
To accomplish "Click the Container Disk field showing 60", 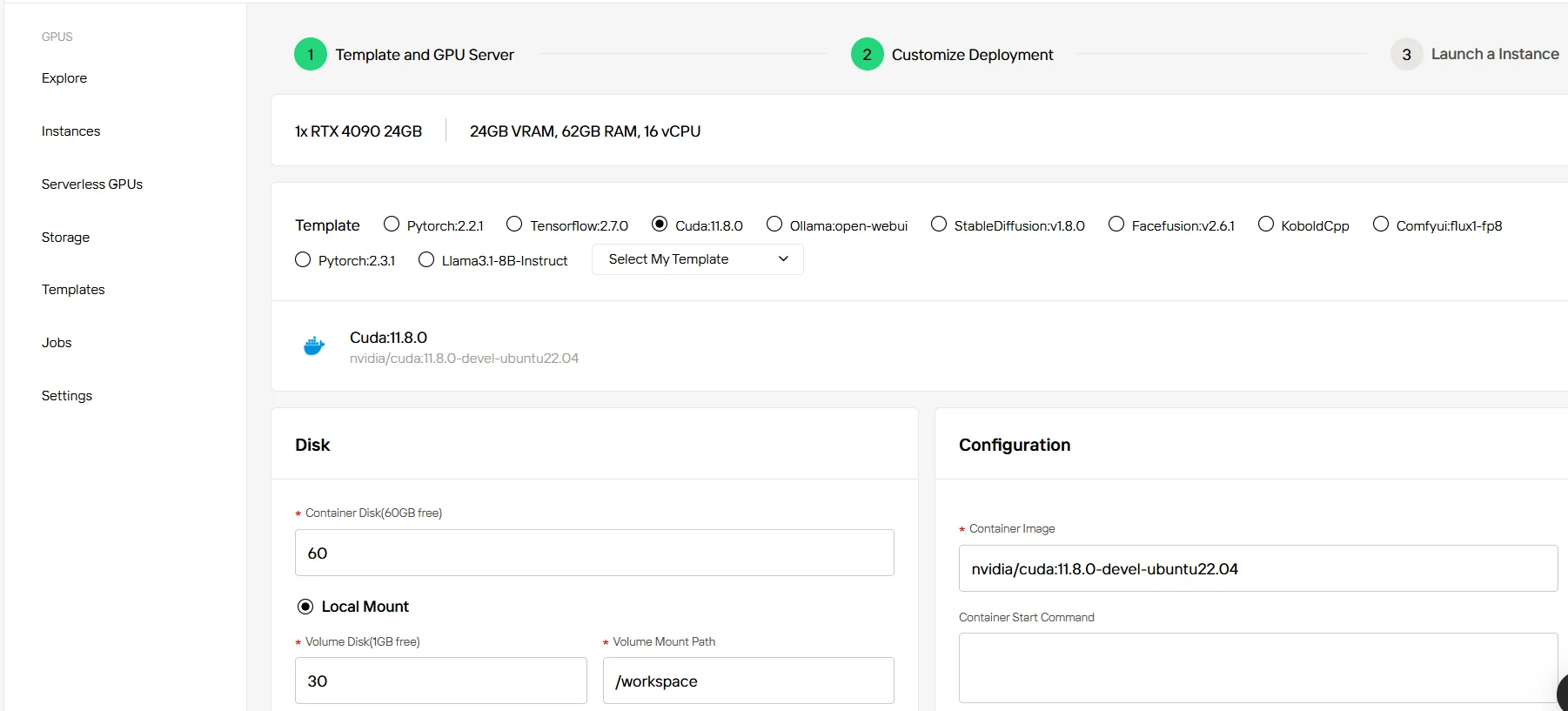I will pyautogui.click(x=594, y=553).
